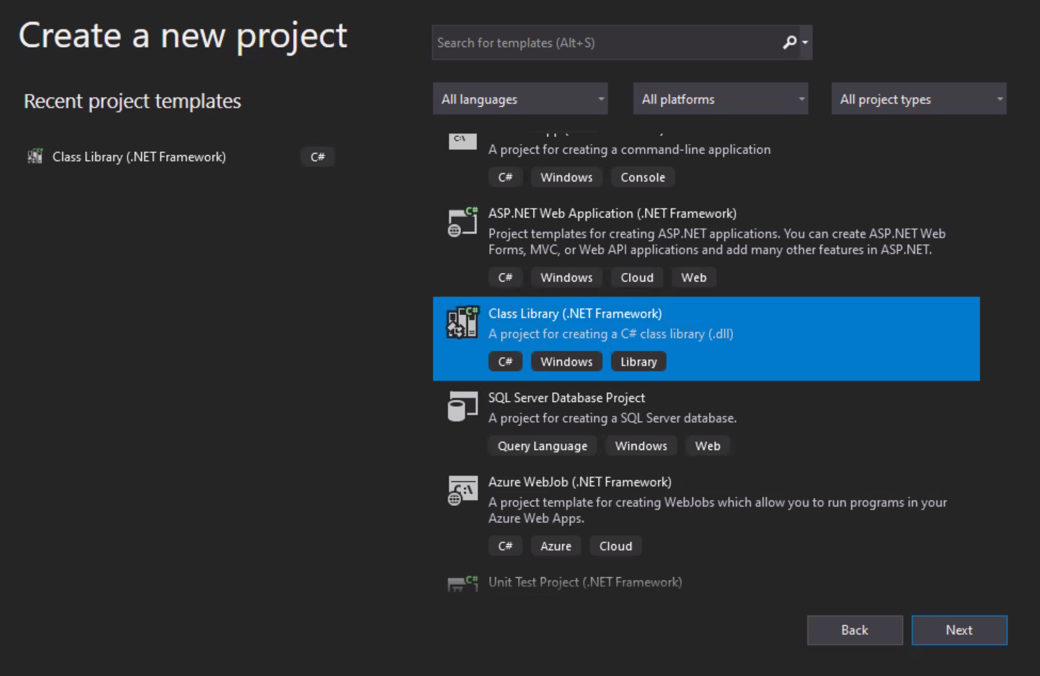Click the Query Language tag

coord(543,446)
